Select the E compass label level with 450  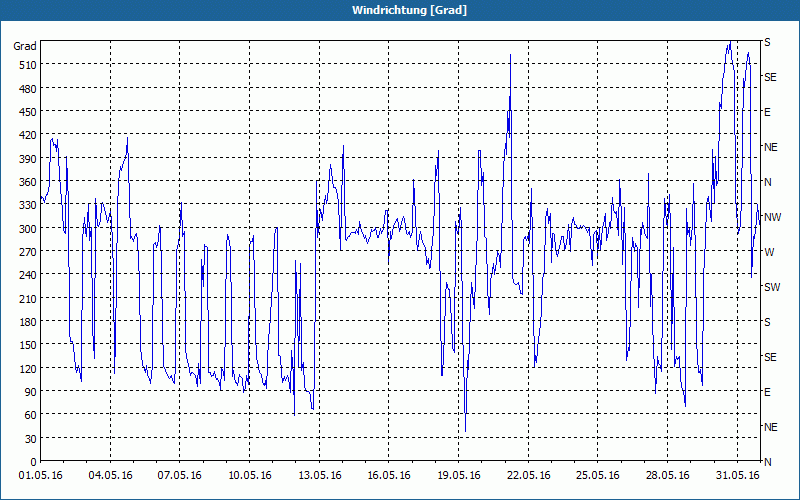click(x=767, y=112)
